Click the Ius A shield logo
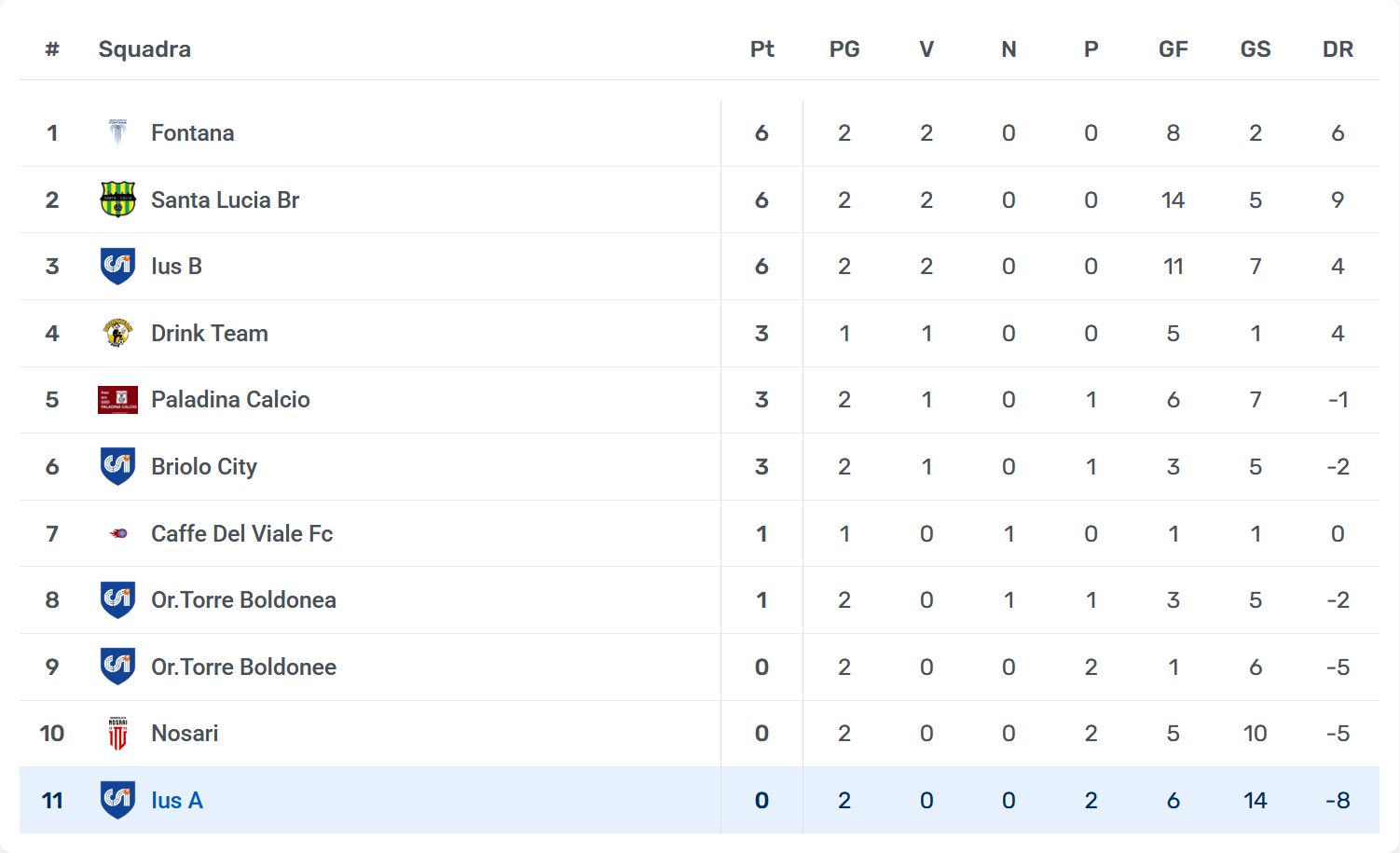 (117, 800)
